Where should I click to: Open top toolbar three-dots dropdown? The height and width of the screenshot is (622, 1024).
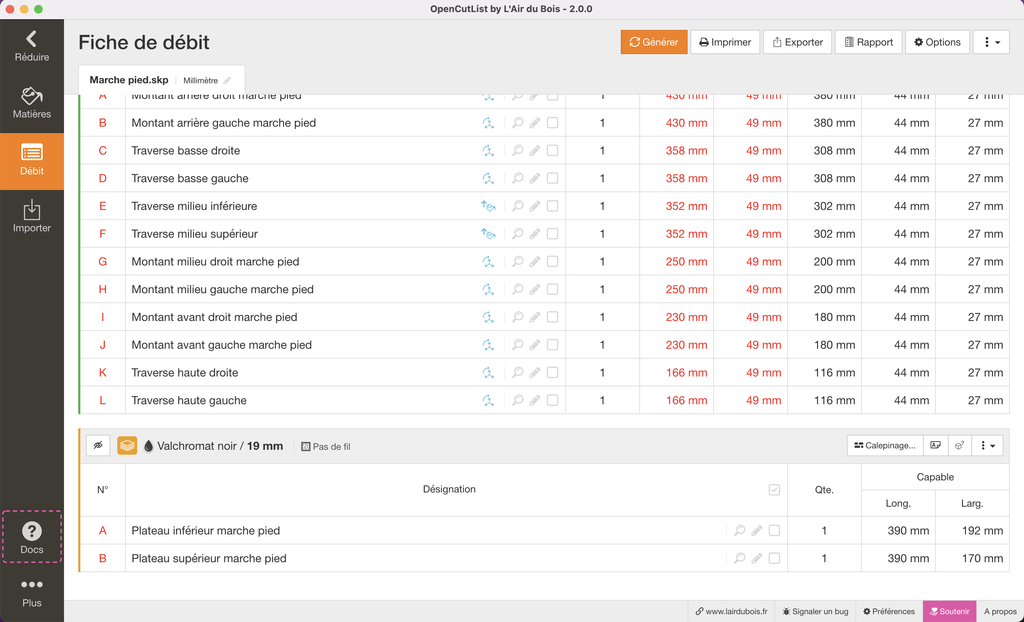click(991, 42)
